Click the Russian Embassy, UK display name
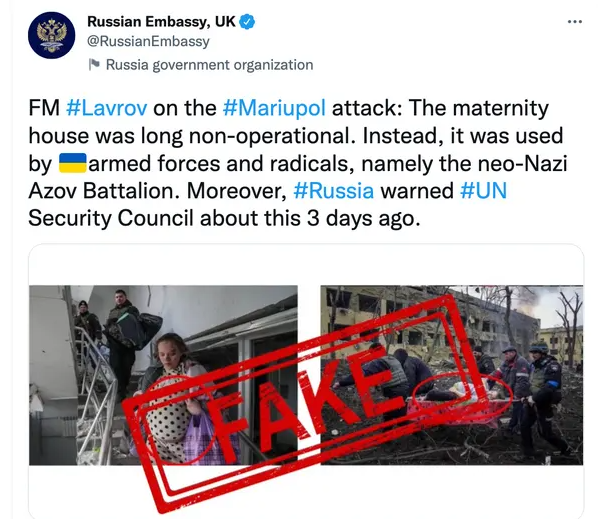The height and width of the screenshot is (519, 598). pos(161,22)
